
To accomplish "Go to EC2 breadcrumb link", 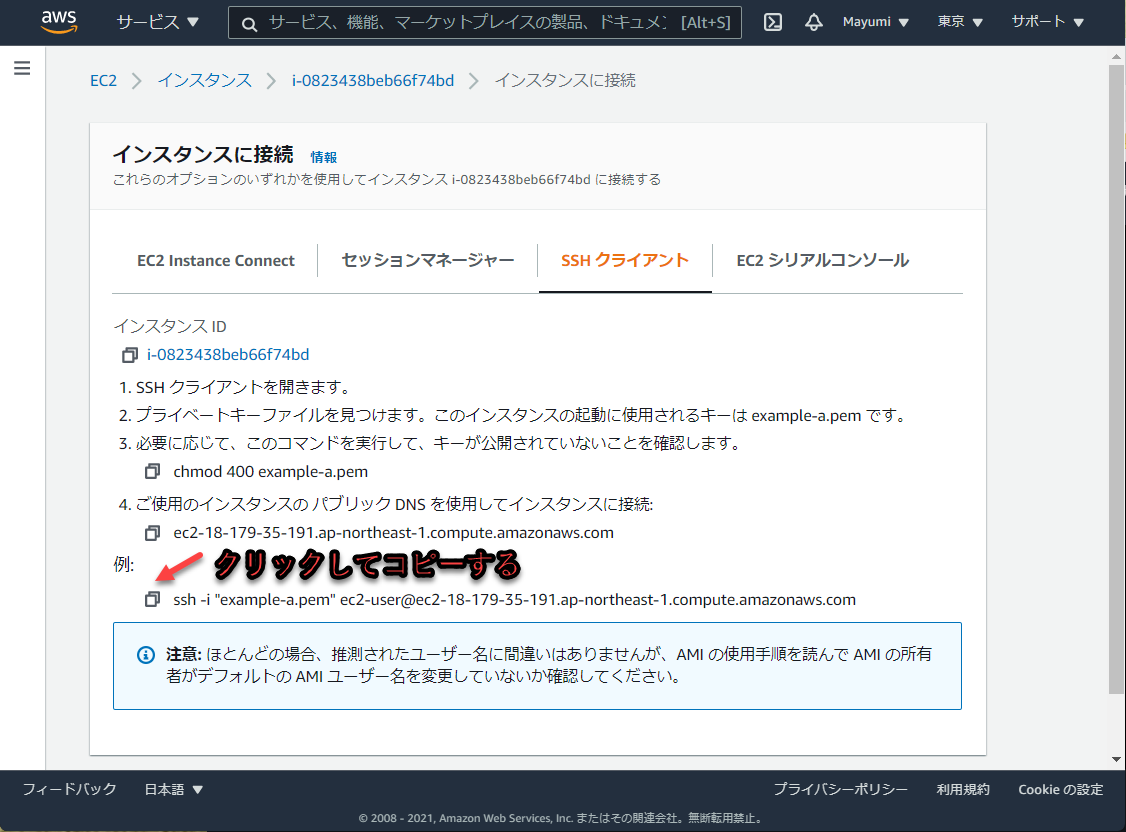I will coord(103,80).
